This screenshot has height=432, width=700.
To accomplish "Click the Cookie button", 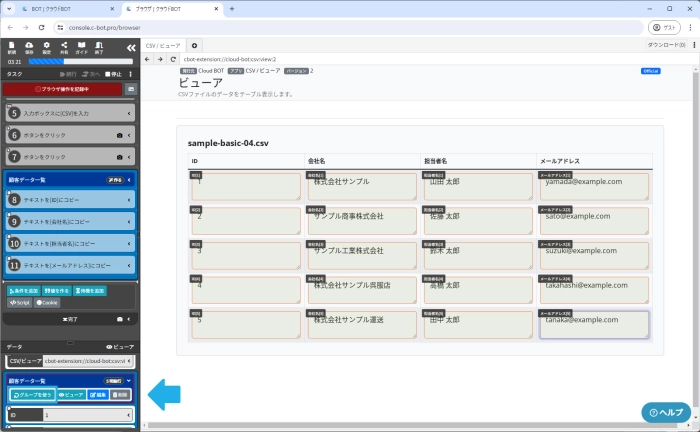I will pos(47,302).
